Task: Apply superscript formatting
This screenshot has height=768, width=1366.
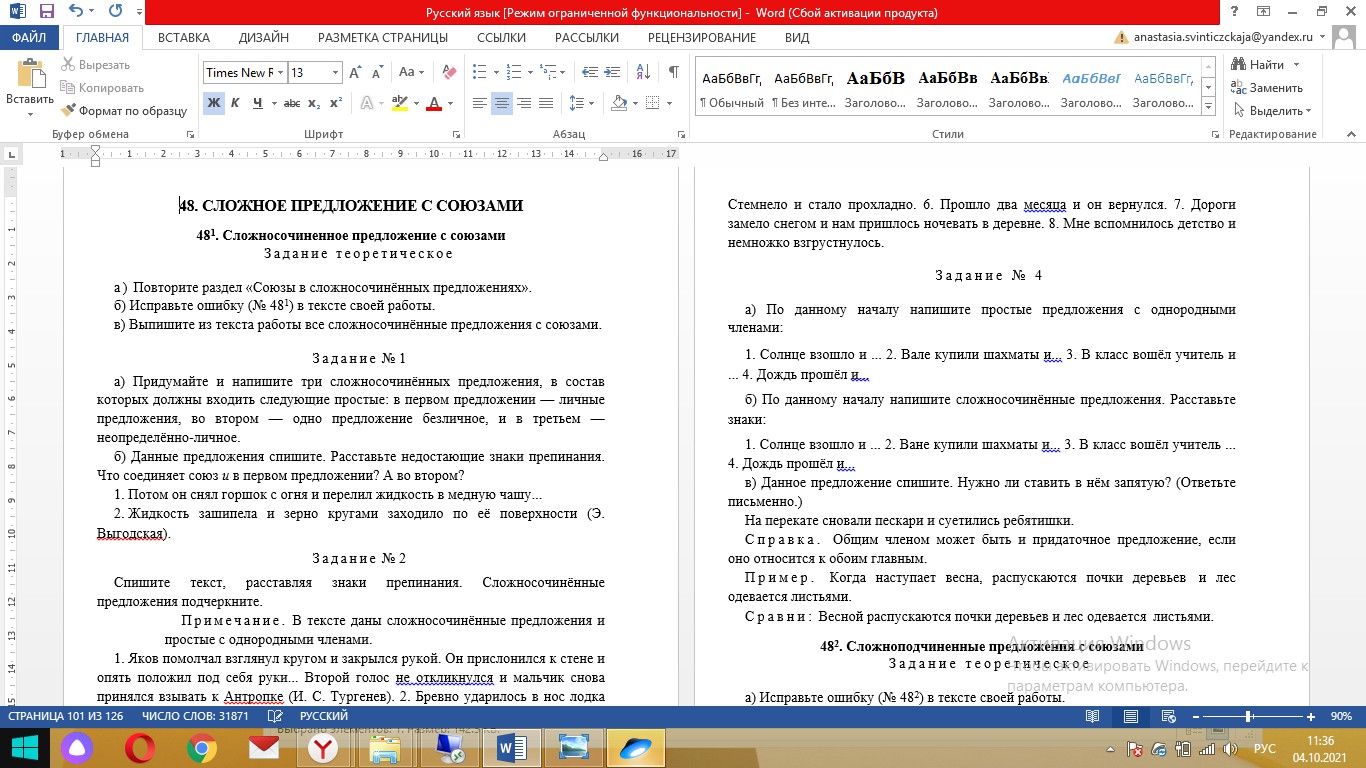Action: (336, 103)
